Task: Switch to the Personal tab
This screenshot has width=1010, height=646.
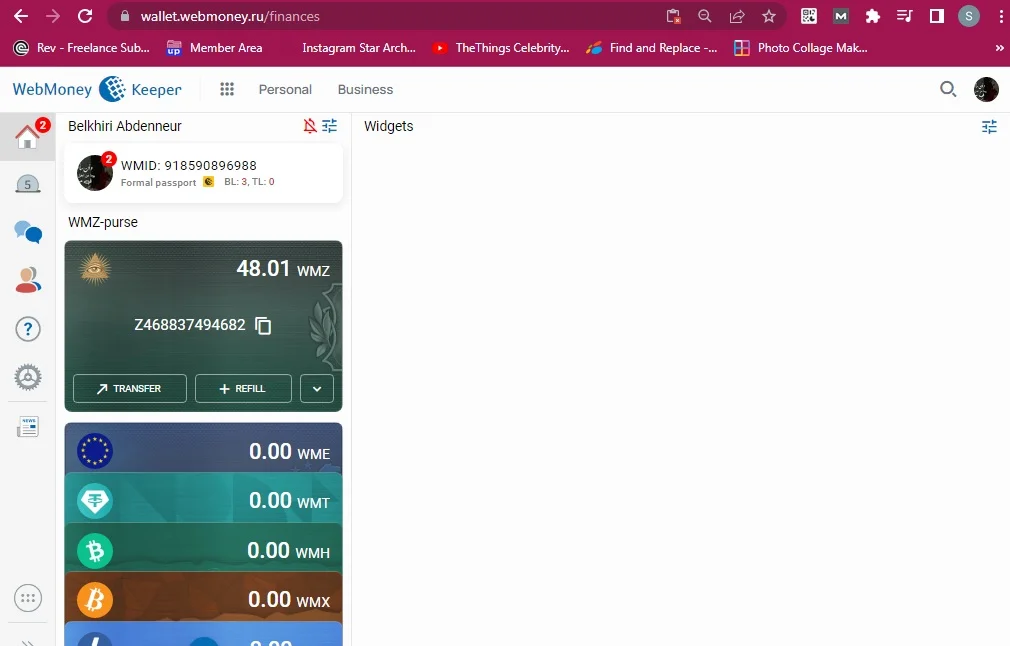Action: tap(285, 90)
